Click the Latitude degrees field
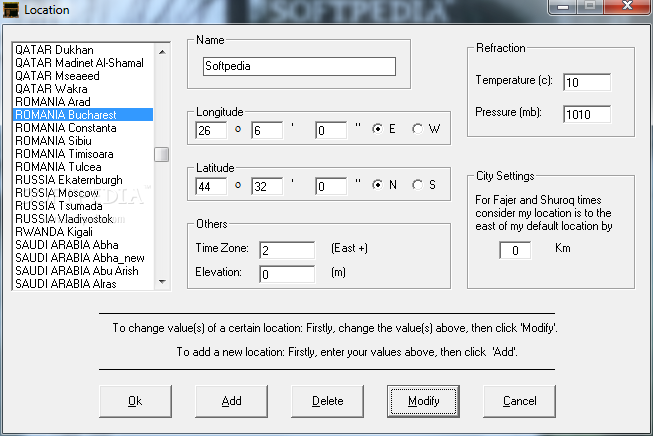The width and height of the screenshot is (653, 436). coord(211,186)
